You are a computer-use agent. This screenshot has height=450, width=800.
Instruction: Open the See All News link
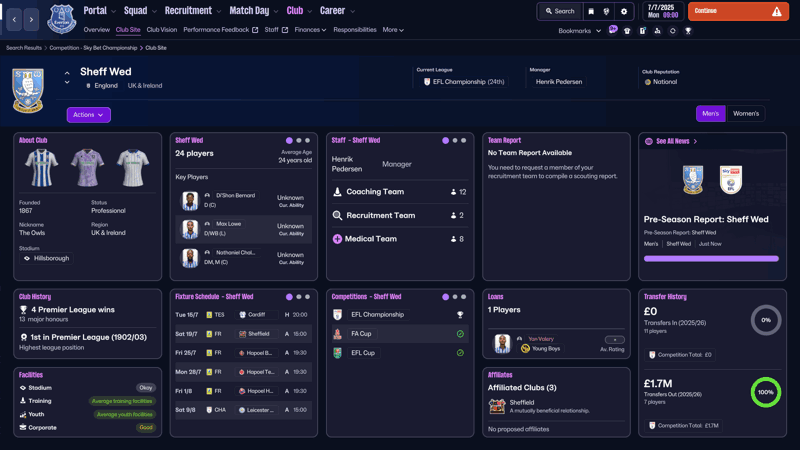pyautogui.click(x=672, y=141)
